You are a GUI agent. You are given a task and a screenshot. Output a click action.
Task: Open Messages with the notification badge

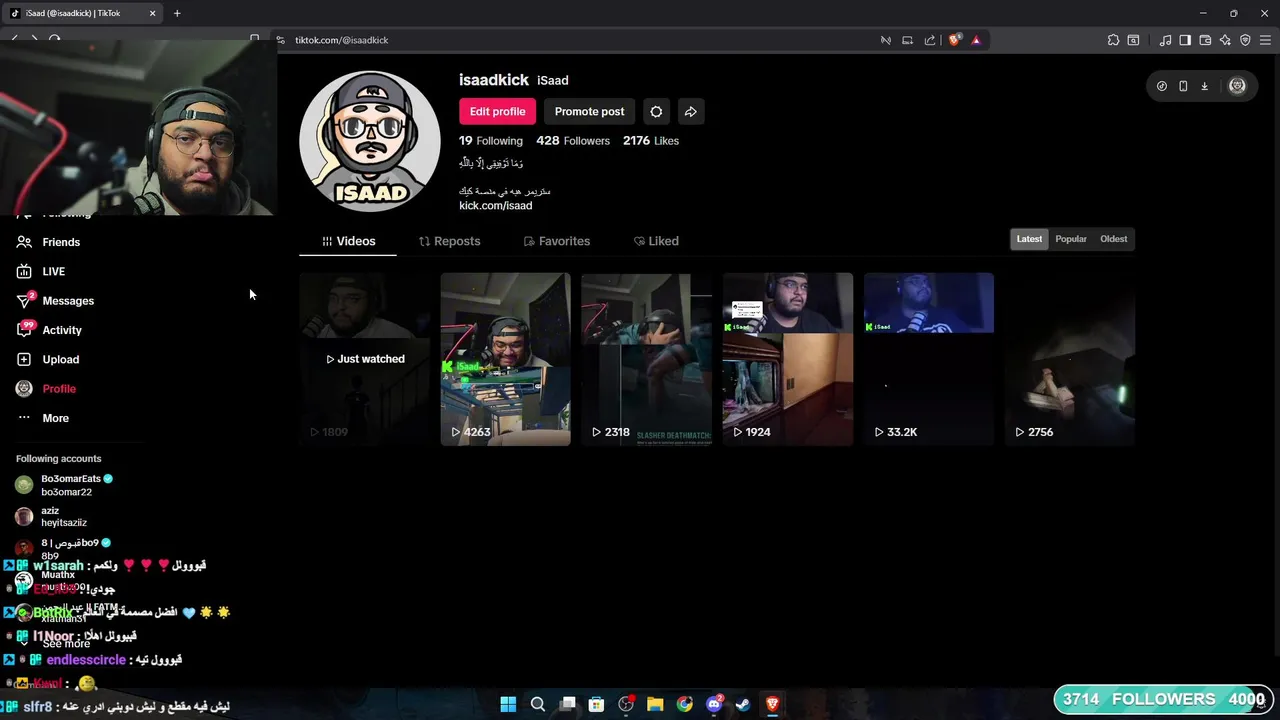click(55, 300)
